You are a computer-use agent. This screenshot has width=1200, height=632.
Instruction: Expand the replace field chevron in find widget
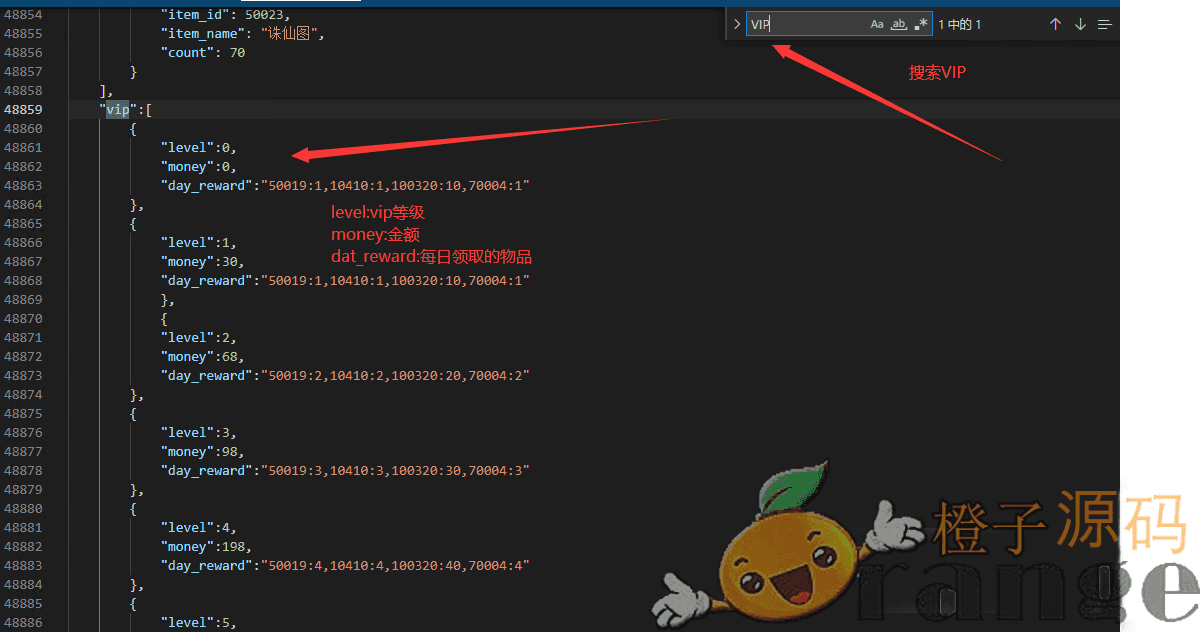pos(736,24)
